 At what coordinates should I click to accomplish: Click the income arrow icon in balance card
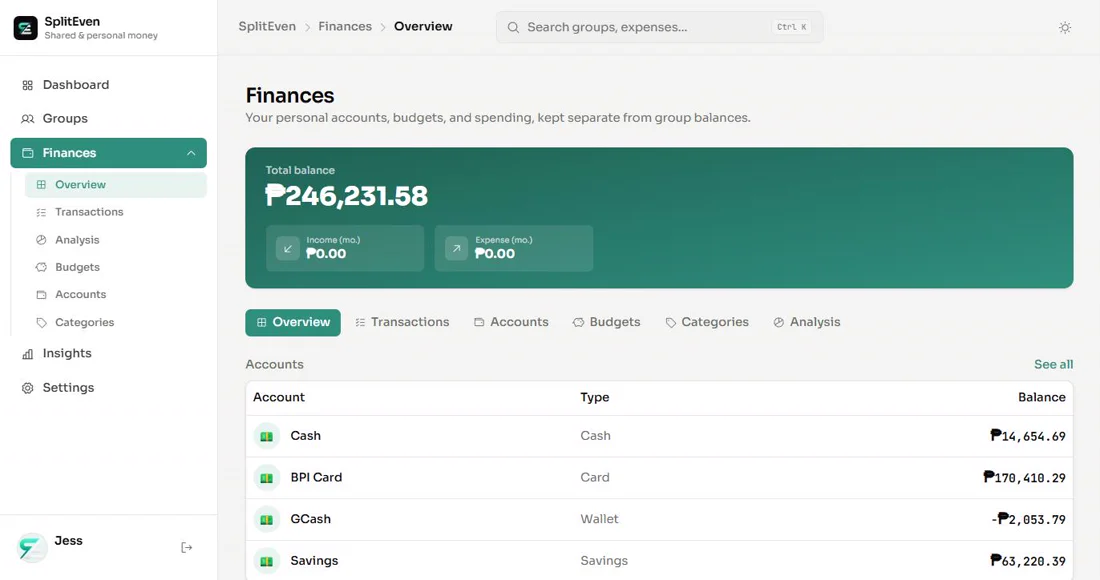click(288, 248)
